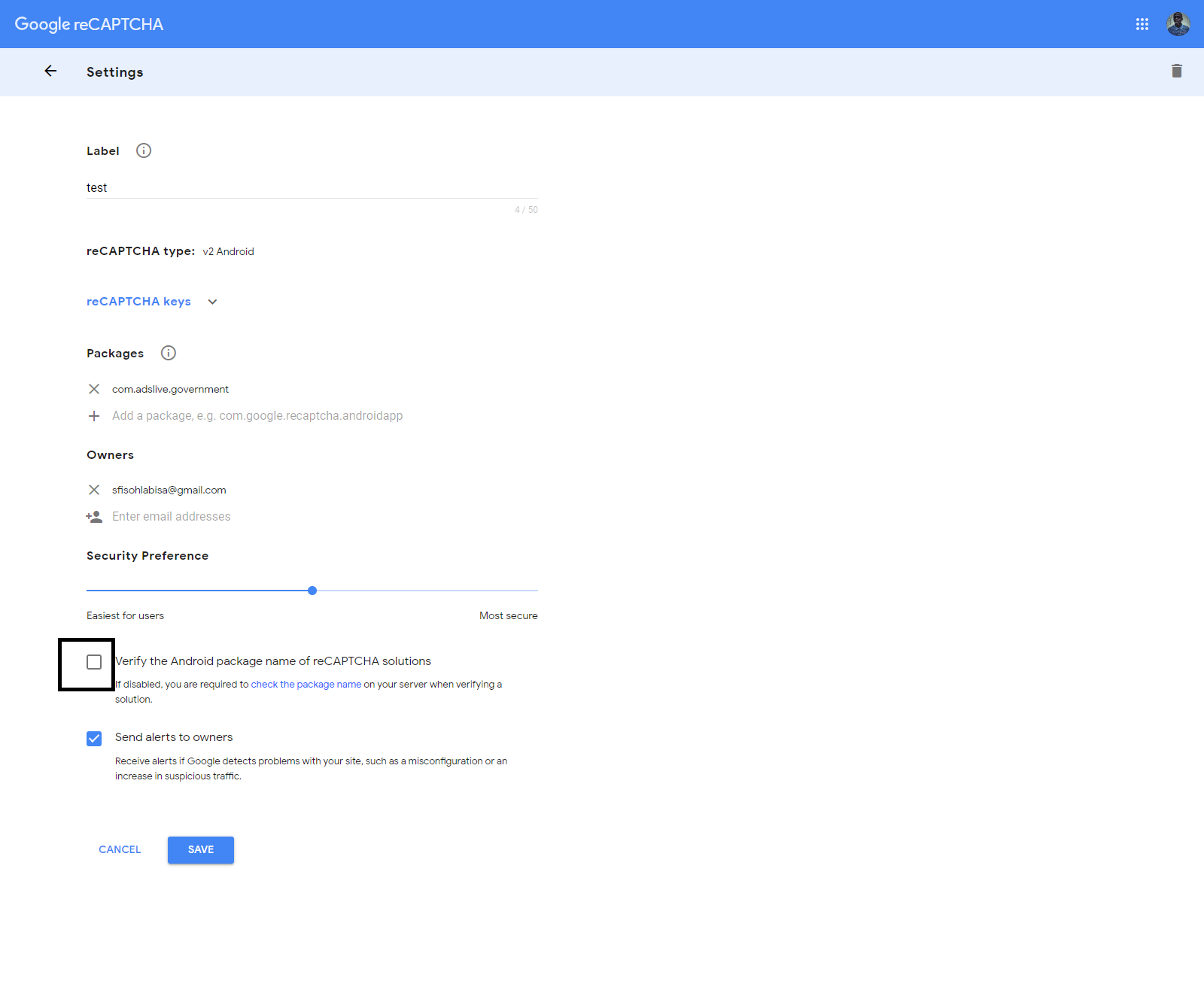This screenshot has width=1204, height=981.
Task: Click the Send alerts to owners label
Action: (174, 737)
